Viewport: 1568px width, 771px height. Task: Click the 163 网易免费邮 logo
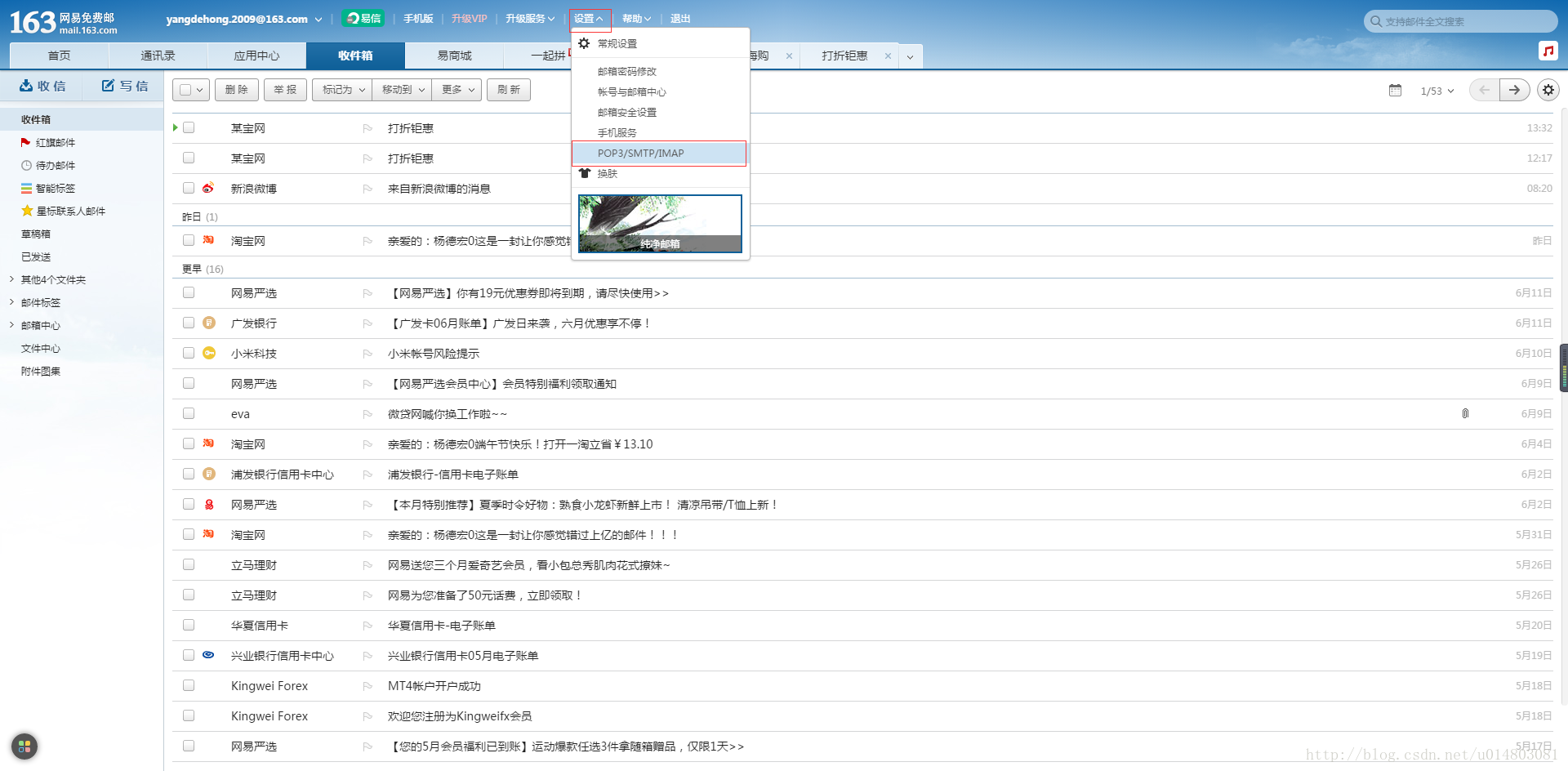click(64, 22)
